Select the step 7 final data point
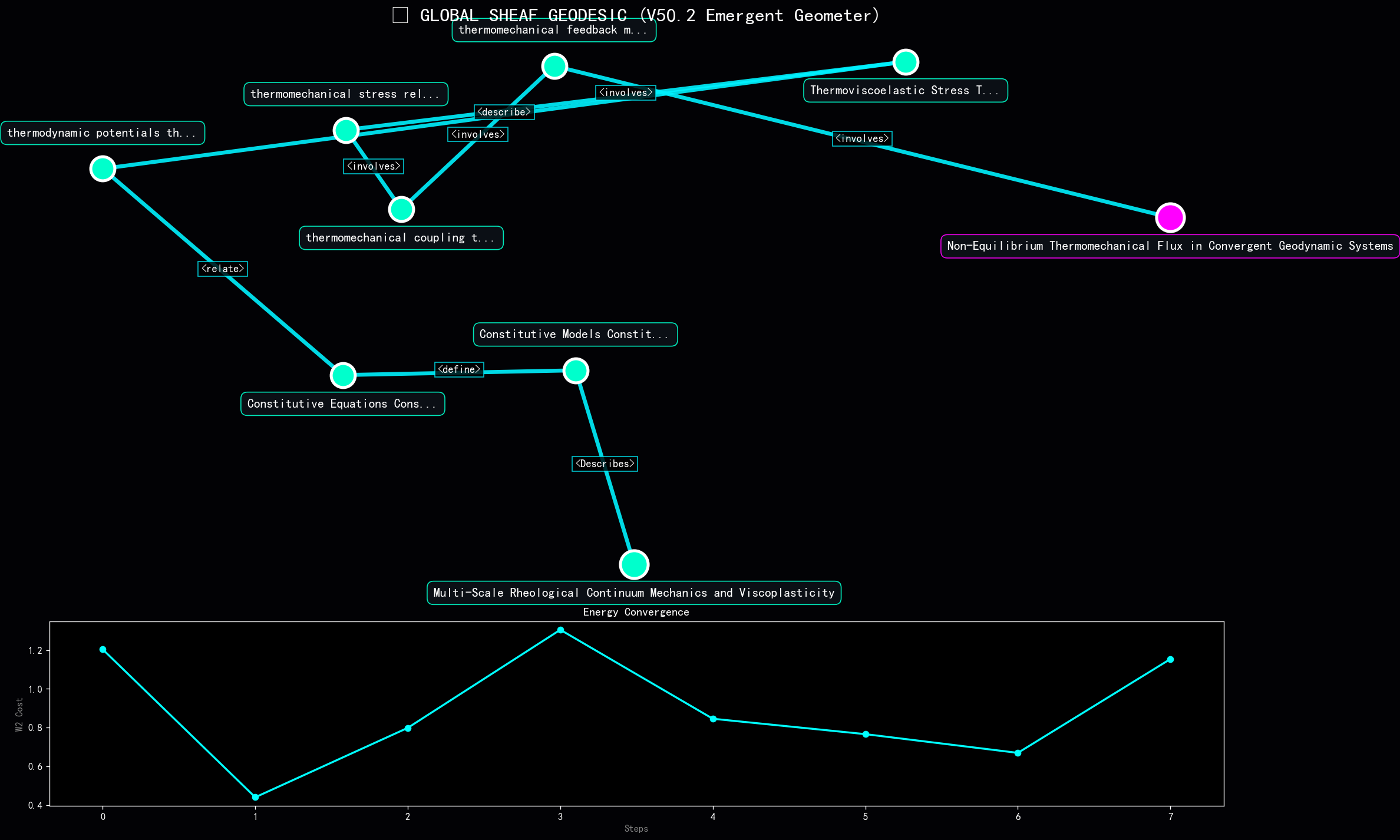This screenshot has height=840, width=1400. click(1170, 659)
